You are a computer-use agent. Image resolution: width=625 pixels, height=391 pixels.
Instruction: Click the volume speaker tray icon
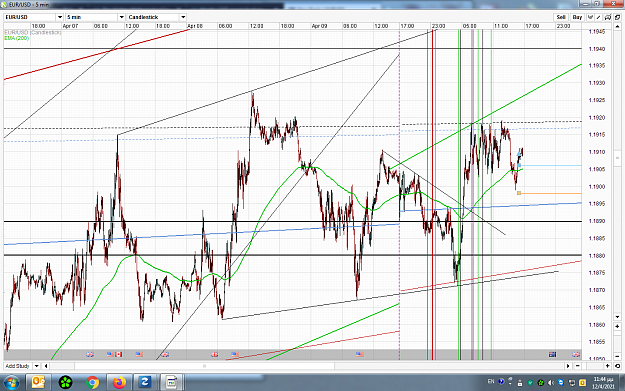point(550,383)
